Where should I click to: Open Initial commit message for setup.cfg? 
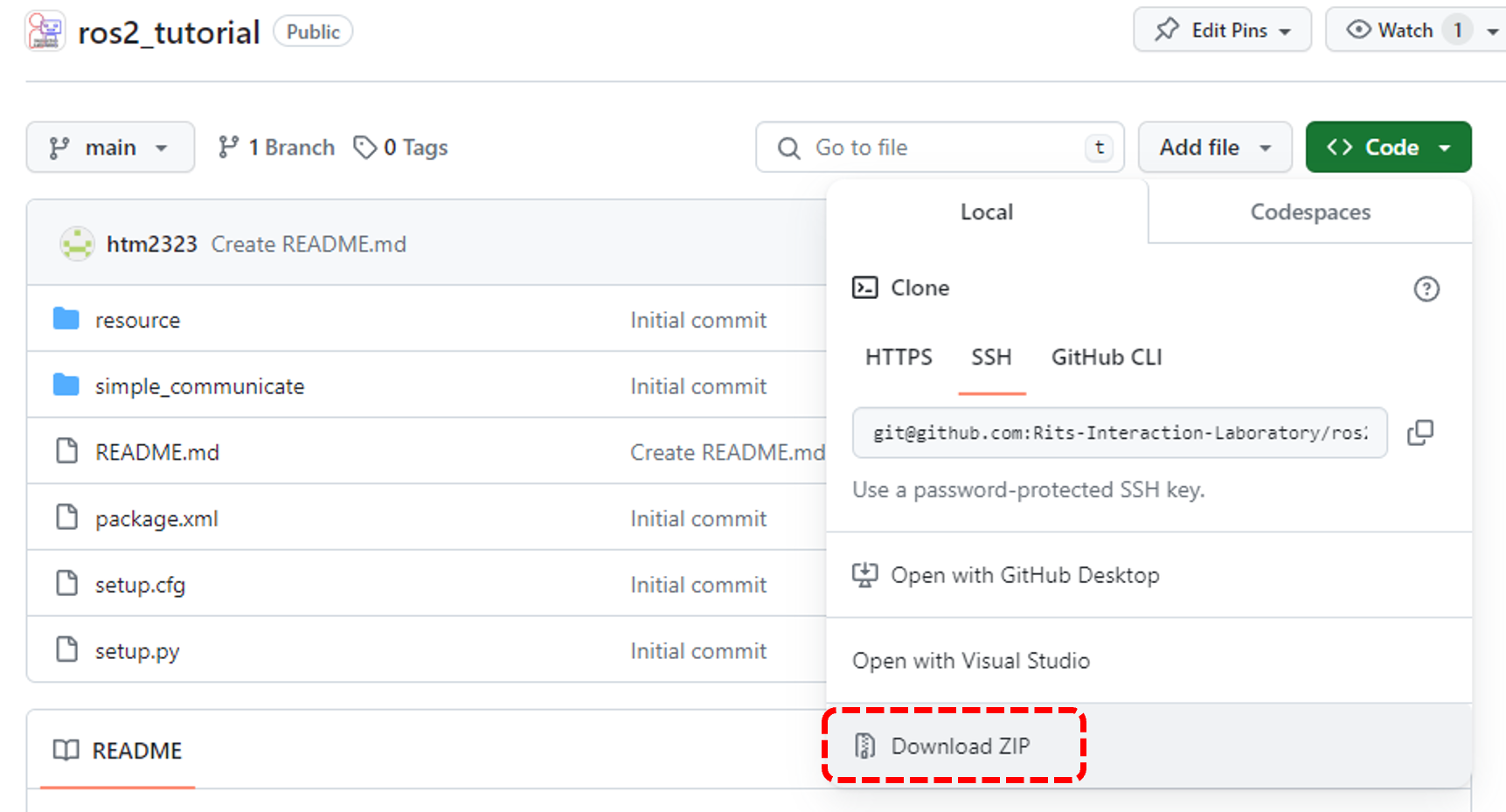click(x=698, y=585)
